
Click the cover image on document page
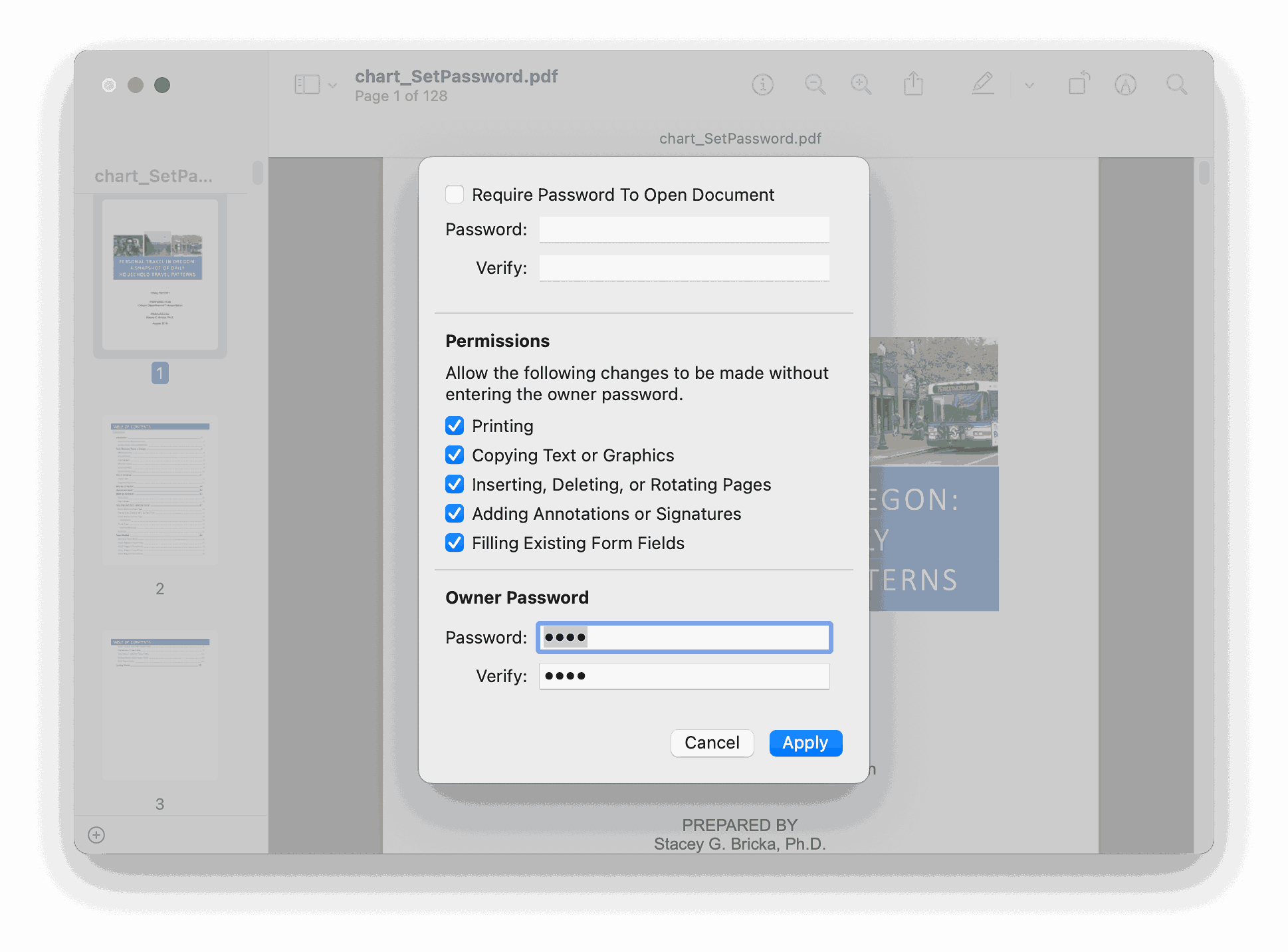(934, 401)
